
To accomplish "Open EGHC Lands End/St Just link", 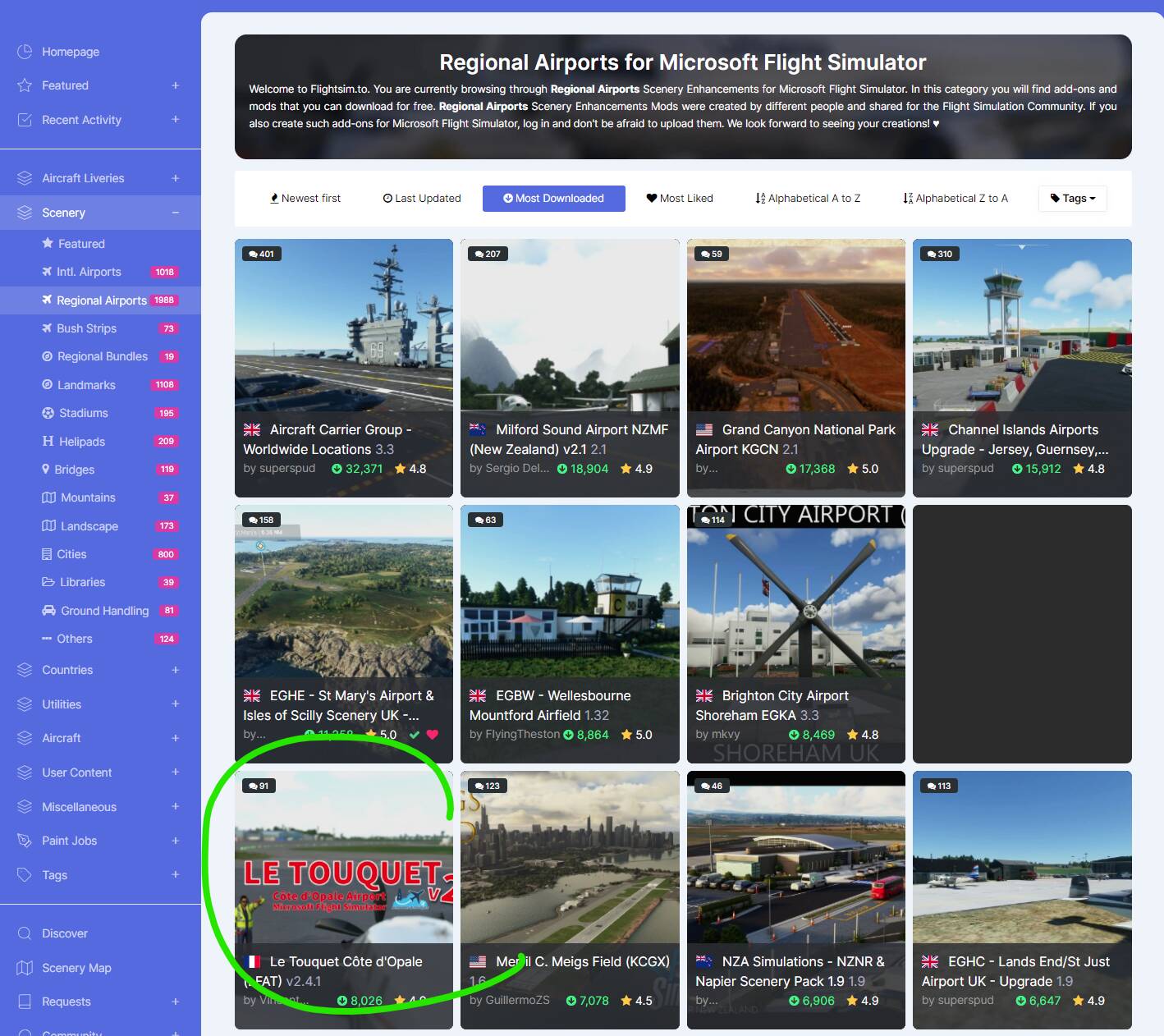I will 1015,971.
